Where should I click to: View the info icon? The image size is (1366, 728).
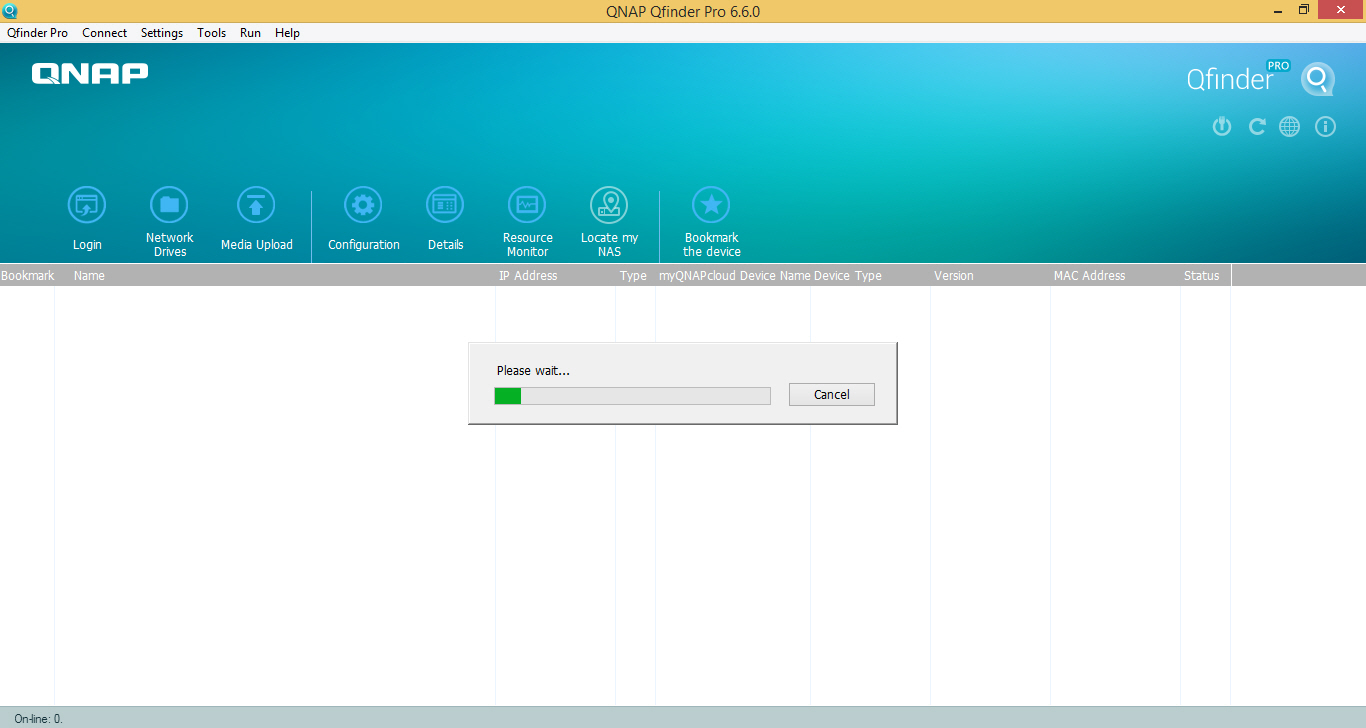pos(1325,126)
